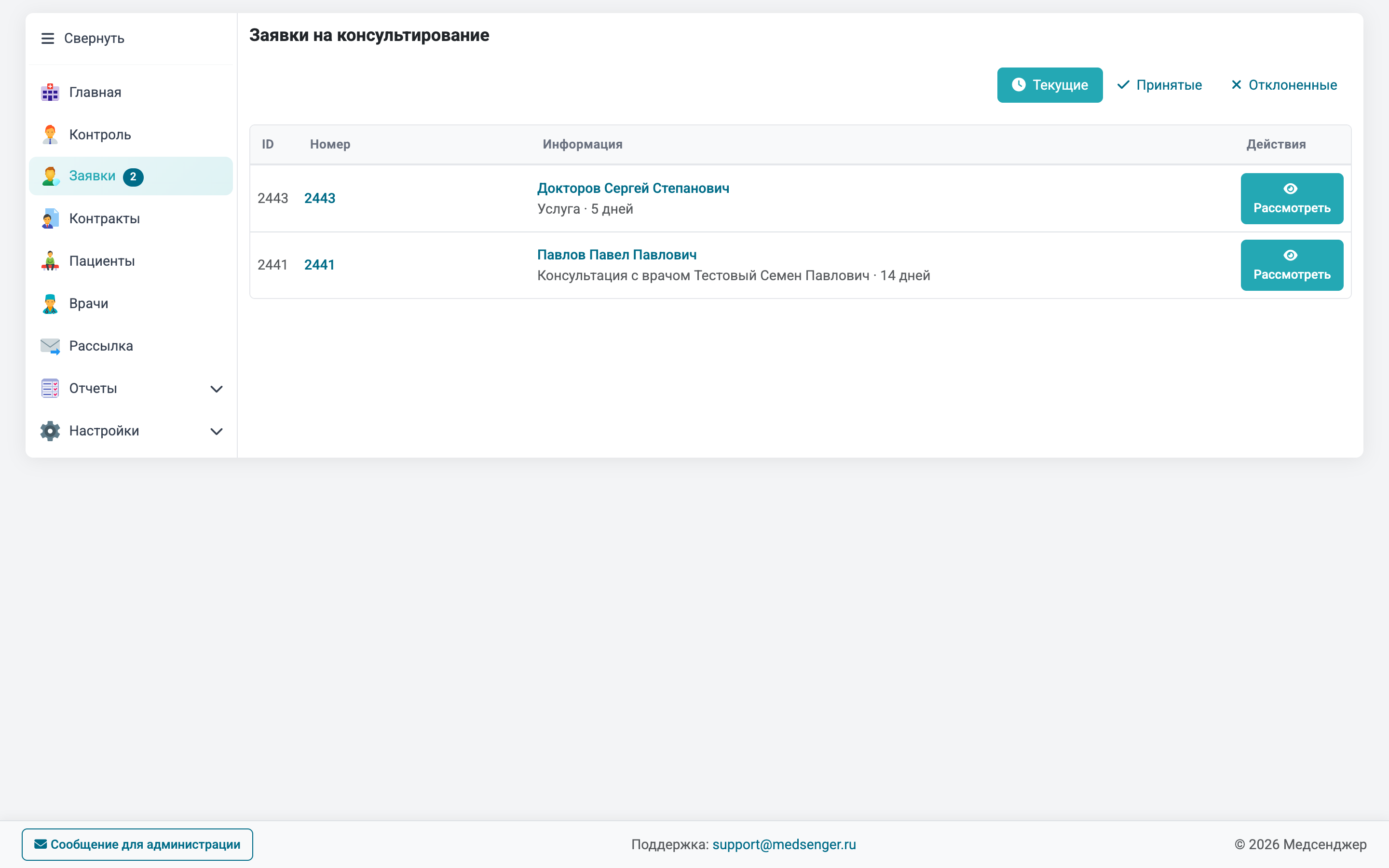The width and height of the screenshot is (1389, 868).
Task: Open the Рассылка section
Action: [131, 346]
